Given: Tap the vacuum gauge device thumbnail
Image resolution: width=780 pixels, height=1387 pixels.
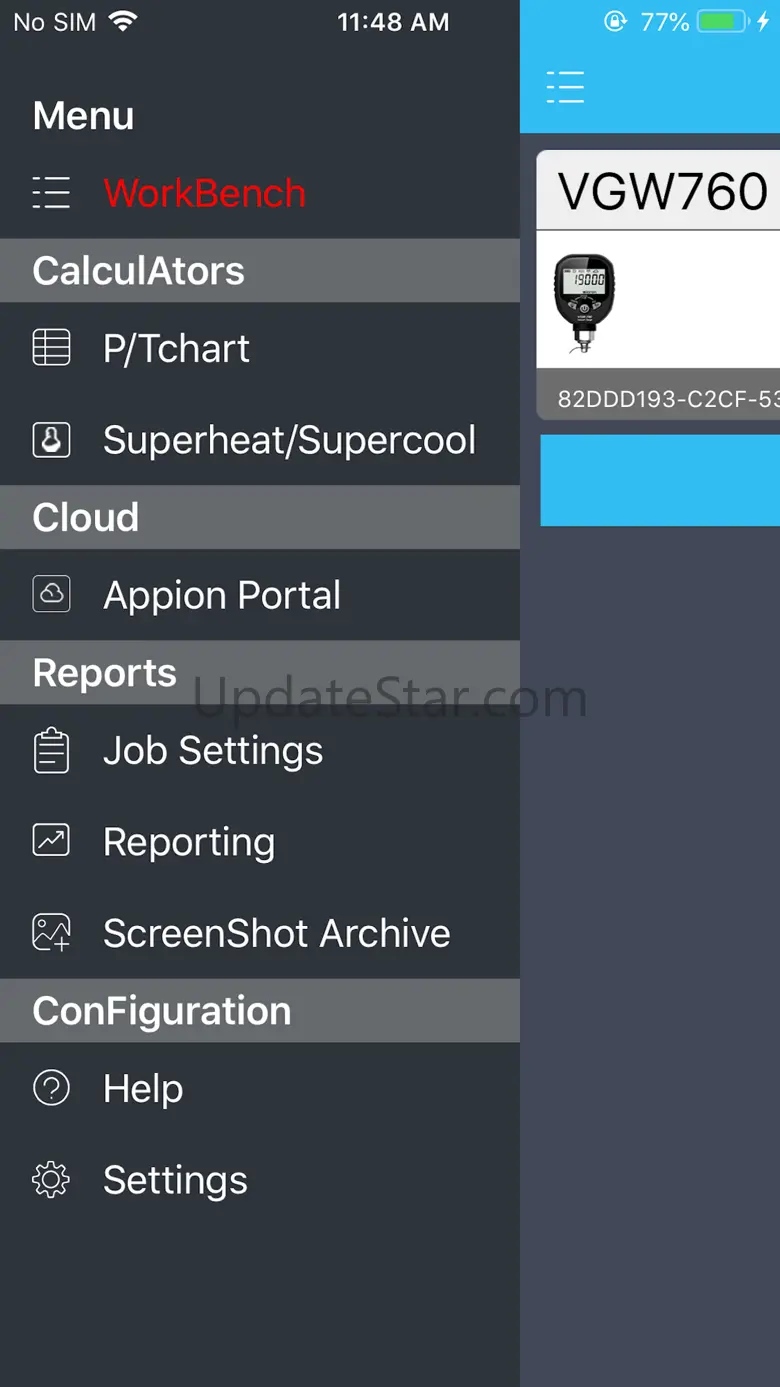Looking at the screenshot, I should point(584,301).
